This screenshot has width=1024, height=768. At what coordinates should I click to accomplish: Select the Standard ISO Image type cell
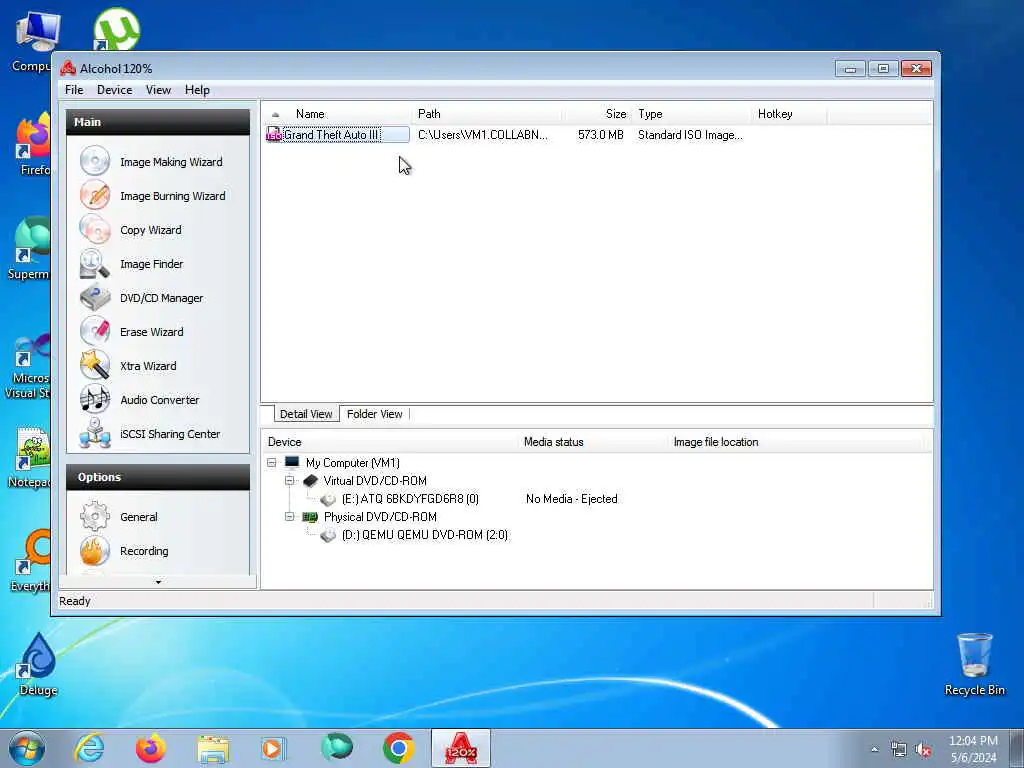(690, 135)
